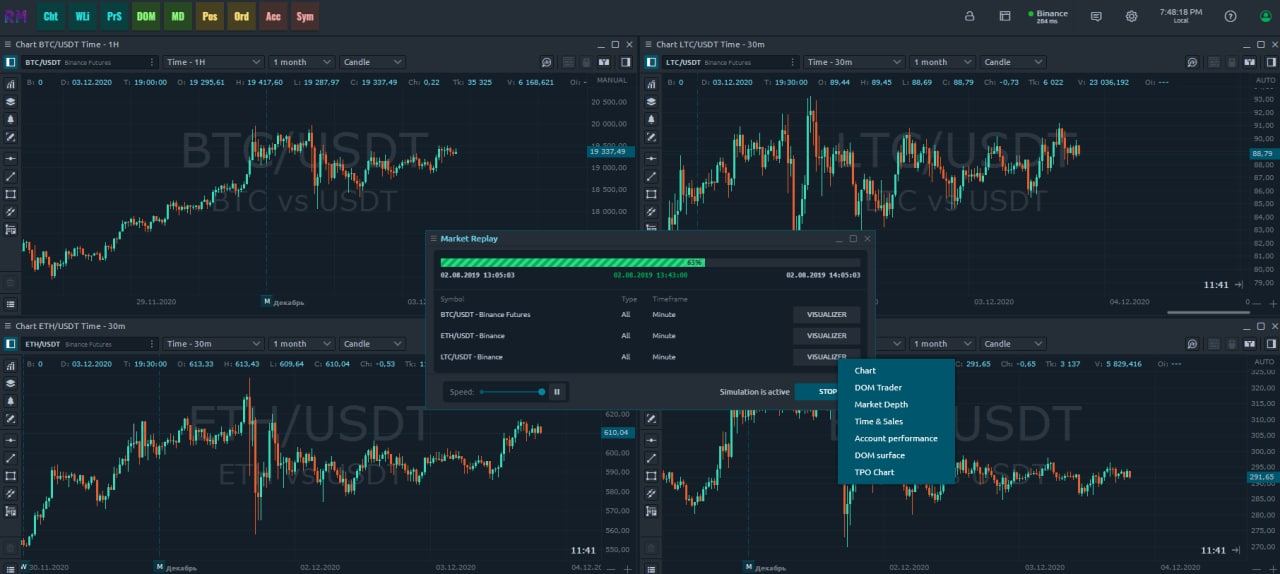This screenshot has width=1280, height=574.
Task: Open Time - 1H dropdown in BTC/USDT chart
Action: 214,62
